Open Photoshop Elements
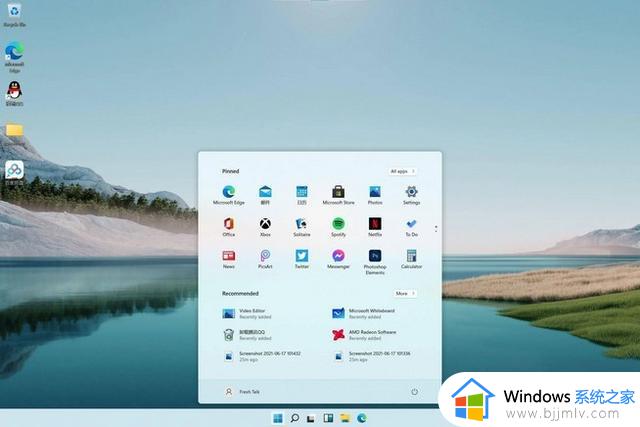This screenshot has height=427, width=640. click(375, 262)
